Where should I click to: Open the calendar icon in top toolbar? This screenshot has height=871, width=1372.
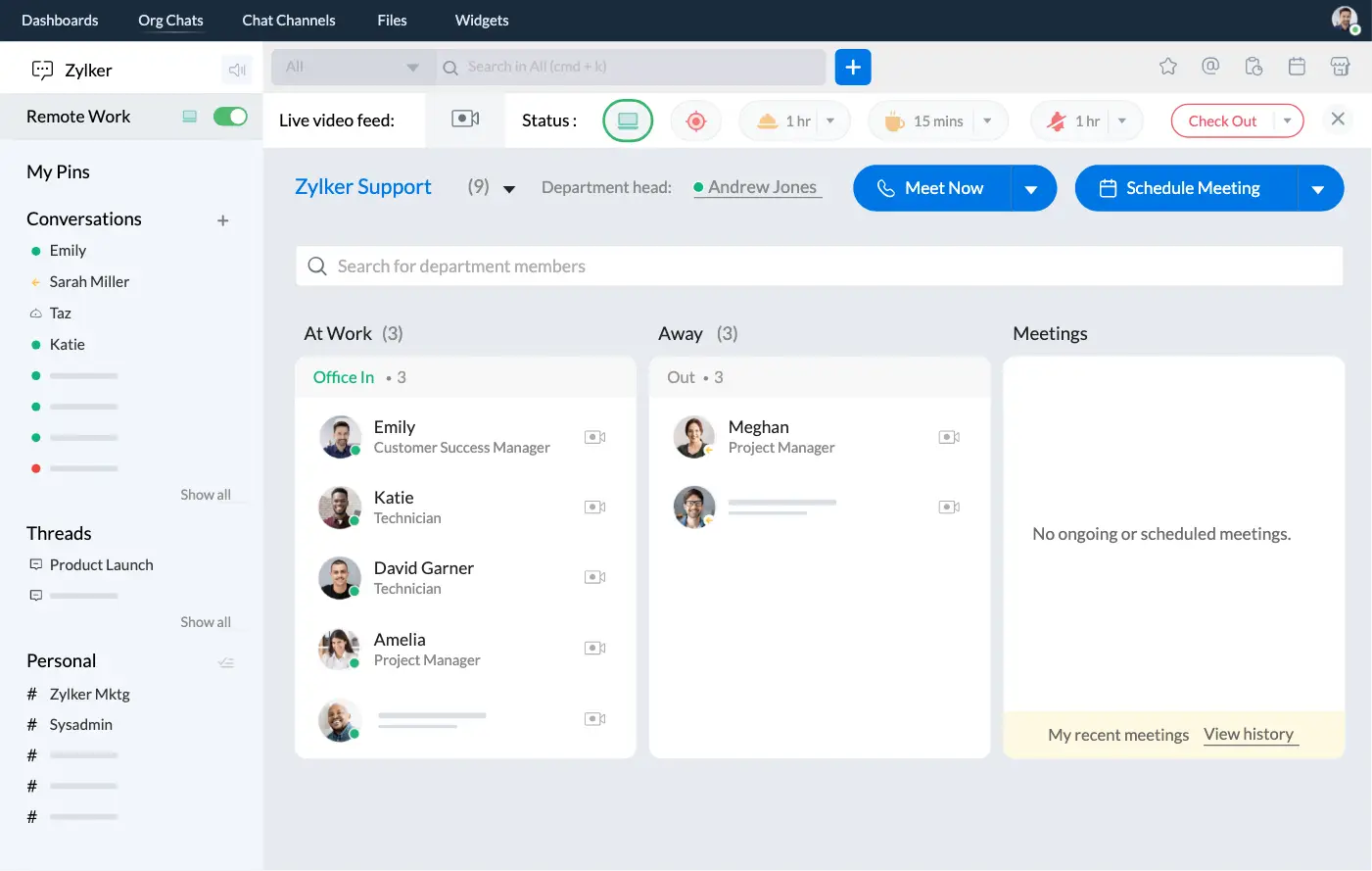click(1297, 67)
